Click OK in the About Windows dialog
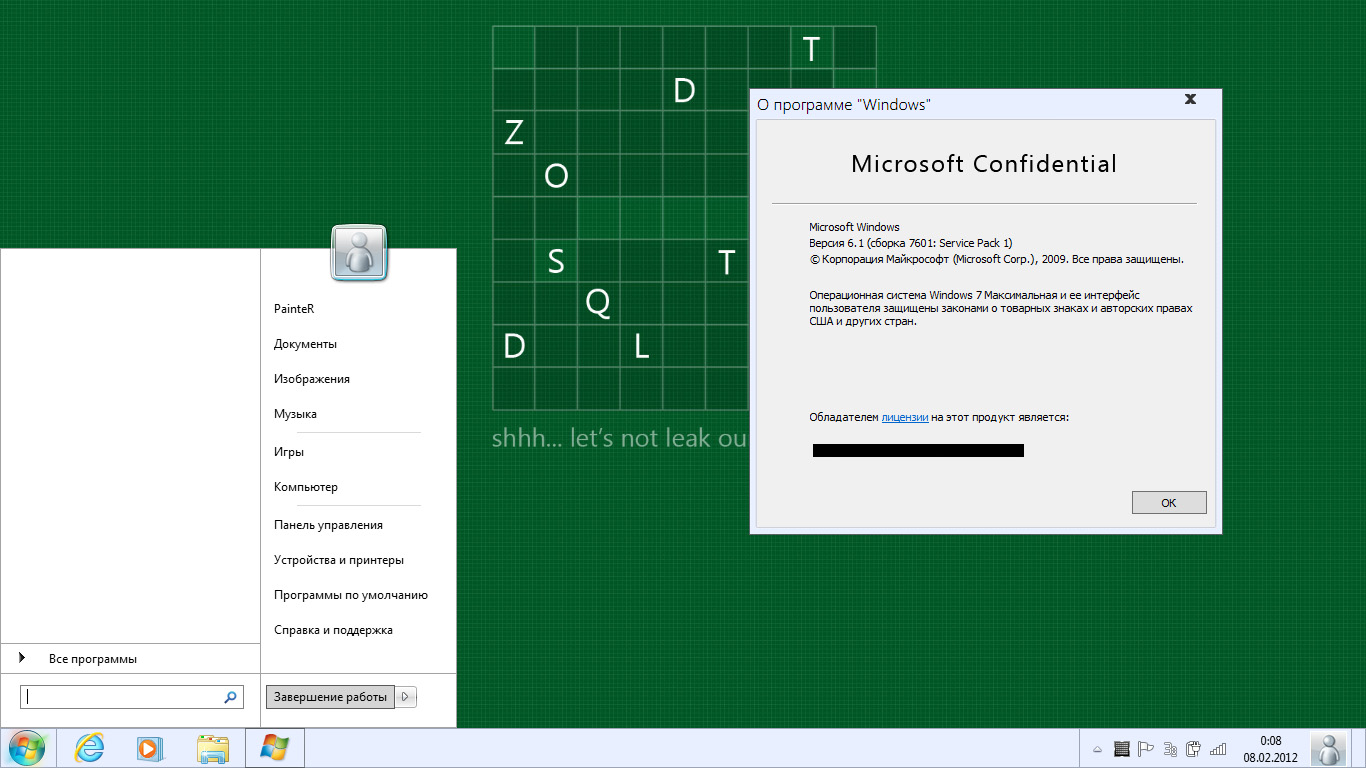The width and height of the screenshot is (1366, 768). (1169, 503)
